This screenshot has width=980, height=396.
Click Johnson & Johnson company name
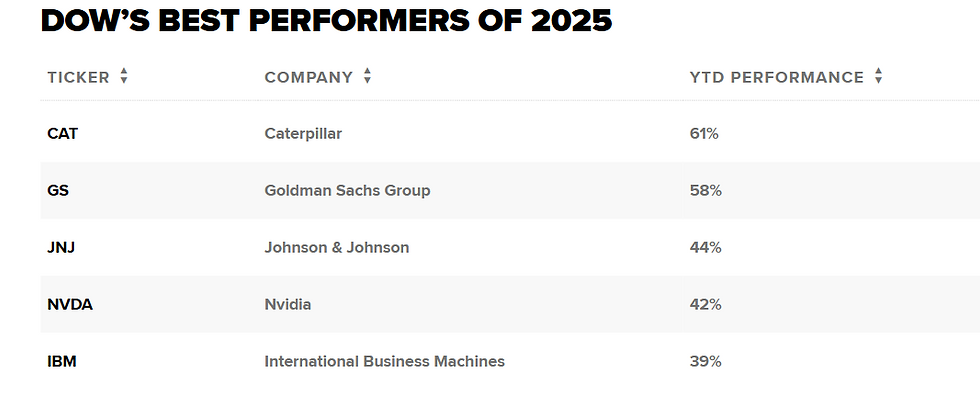click(x=337, y=247)
